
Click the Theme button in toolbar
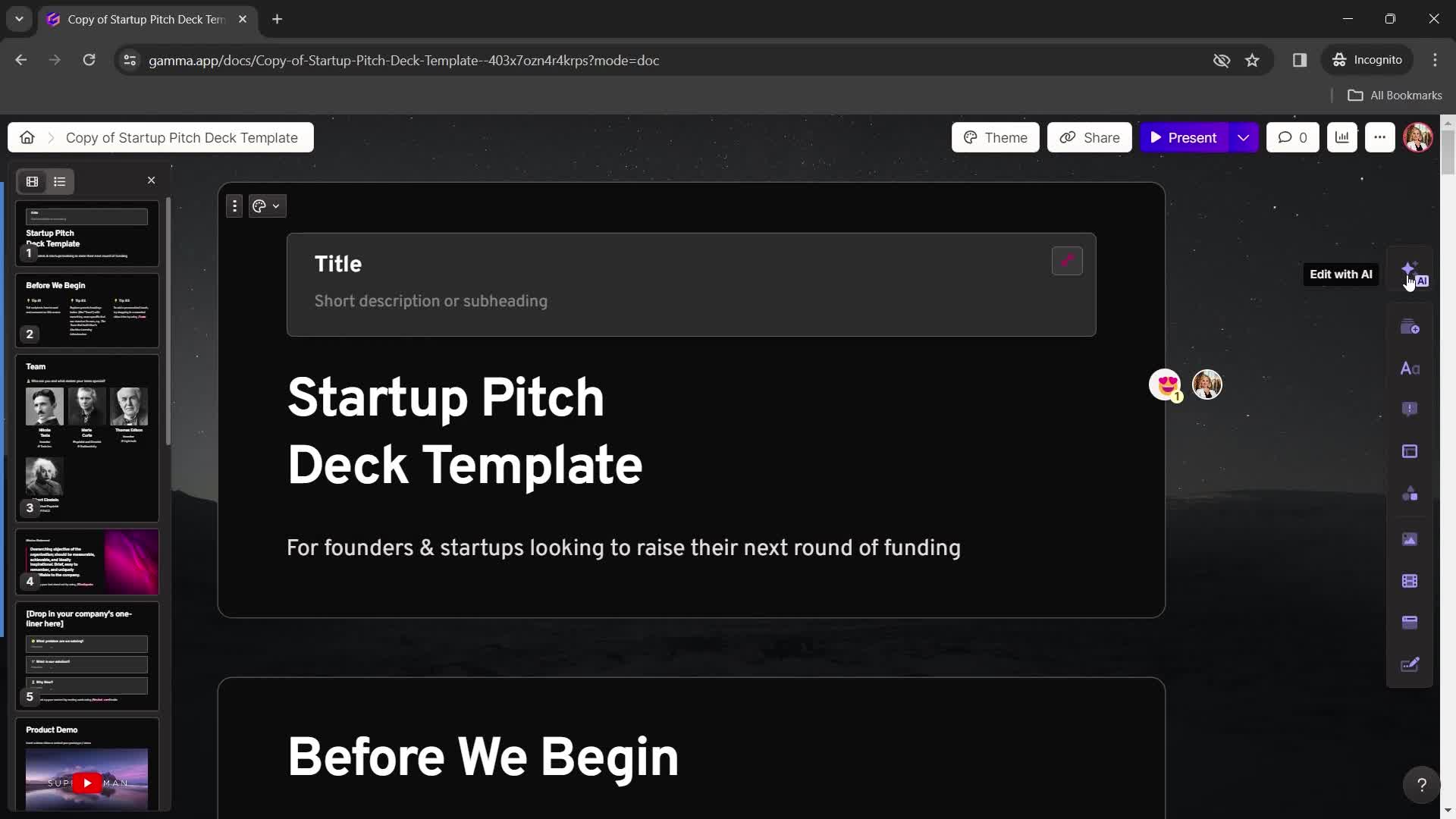coord(994,136)
